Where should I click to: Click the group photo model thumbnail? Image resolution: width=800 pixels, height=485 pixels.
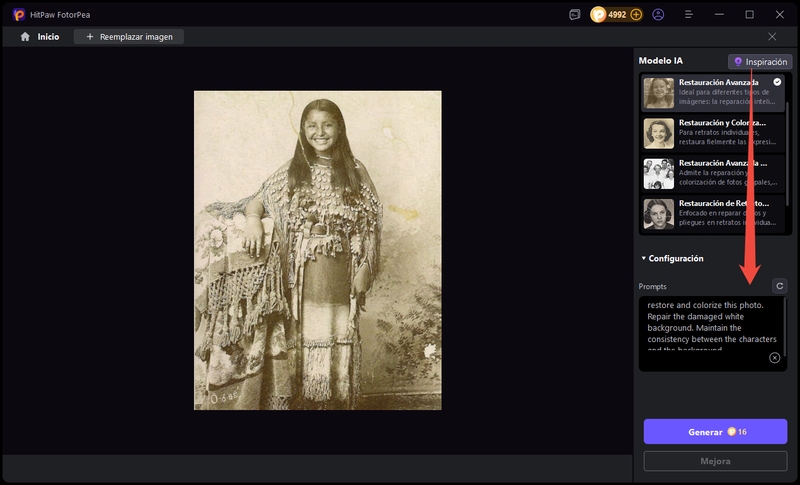[659, 173]
